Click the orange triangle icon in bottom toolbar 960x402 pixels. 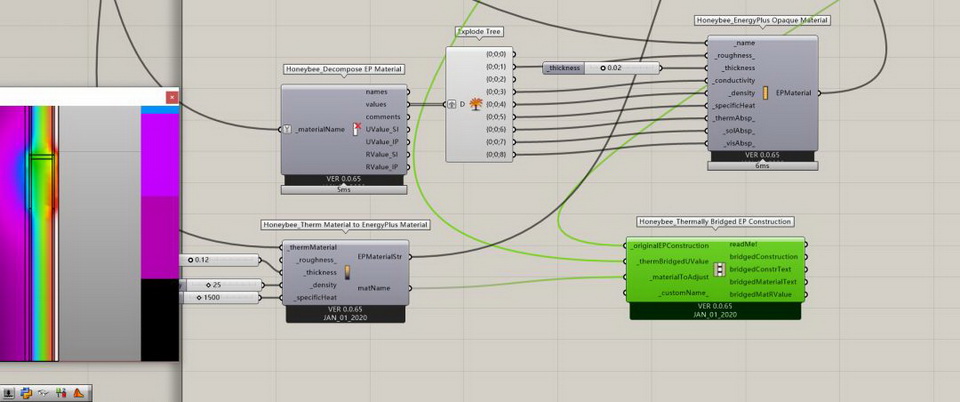click(80, 393)
